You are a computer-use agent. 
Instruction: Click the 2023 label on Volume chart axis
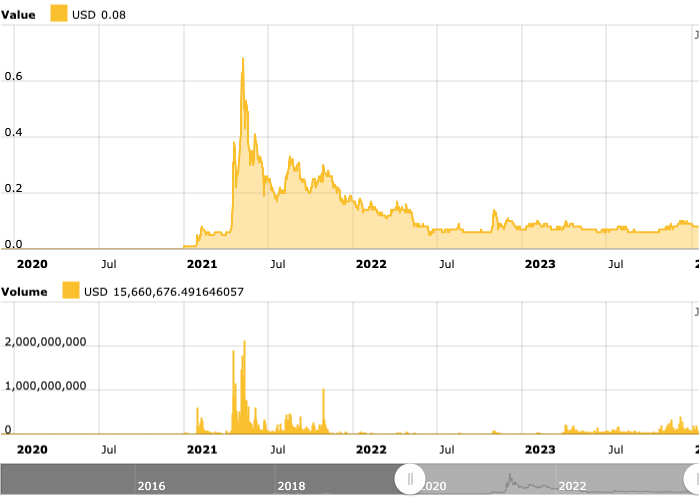pyautogui.click(x=540, y=450)
